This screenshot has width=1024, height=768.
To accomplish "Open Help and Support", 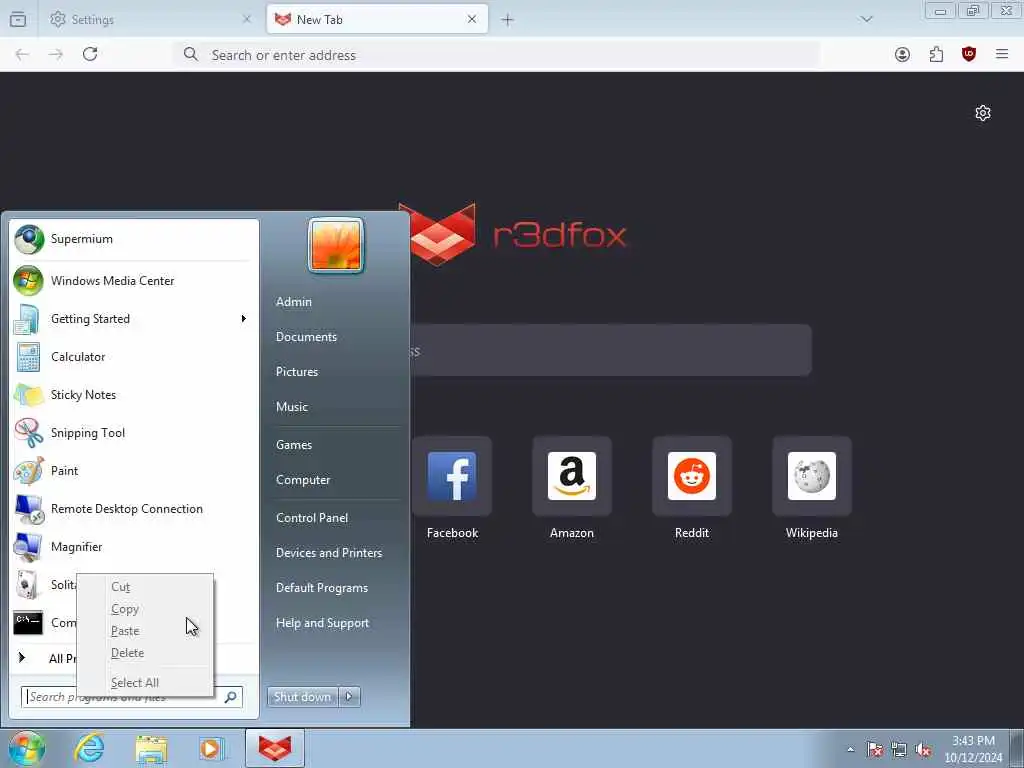I will (323, 623).
